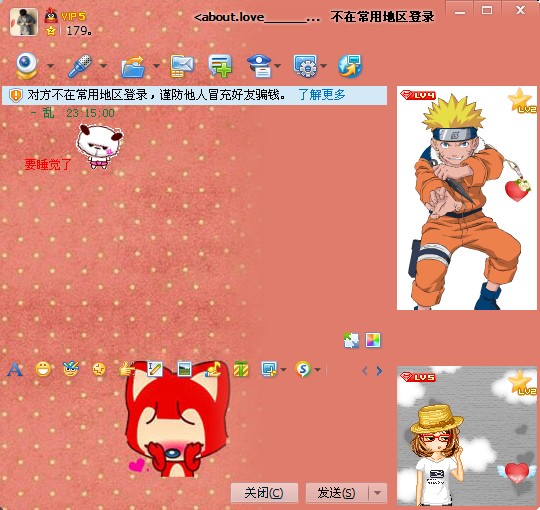Minimize the chat window
The image size is (540, 510).
point(460,11)
